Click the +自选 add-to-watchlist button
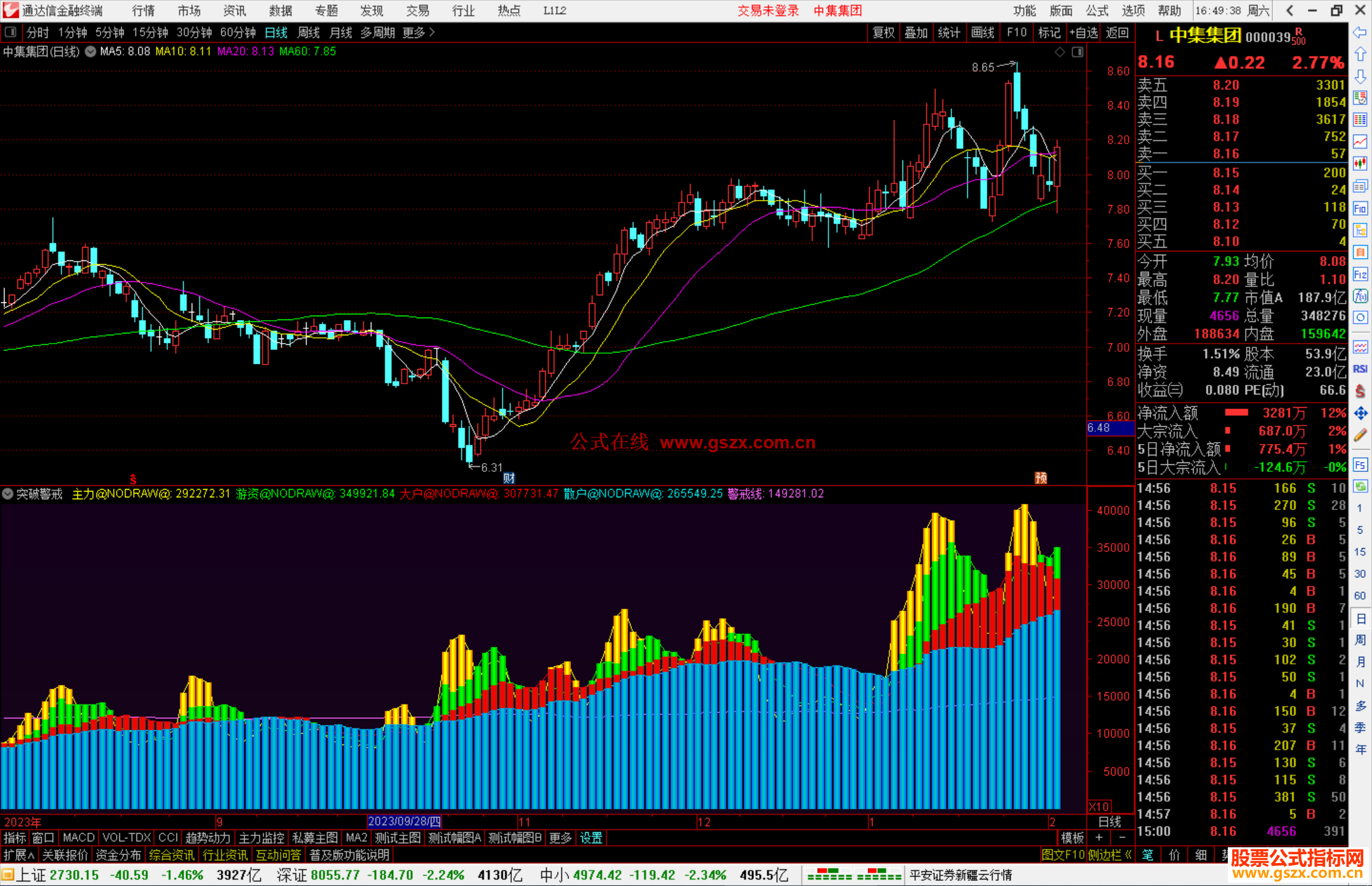1372x886 pixels. 1083,32
